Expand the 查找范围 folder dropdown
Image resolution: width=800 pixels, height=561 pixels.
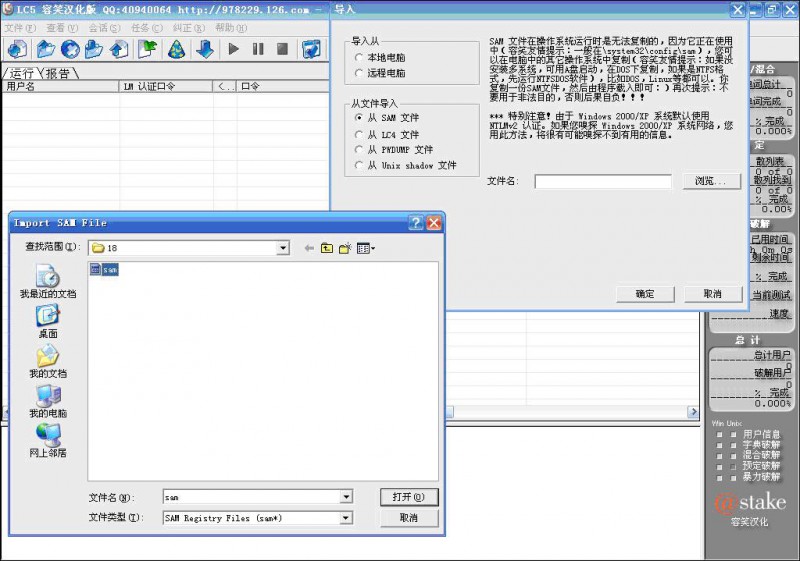(283, 248)
